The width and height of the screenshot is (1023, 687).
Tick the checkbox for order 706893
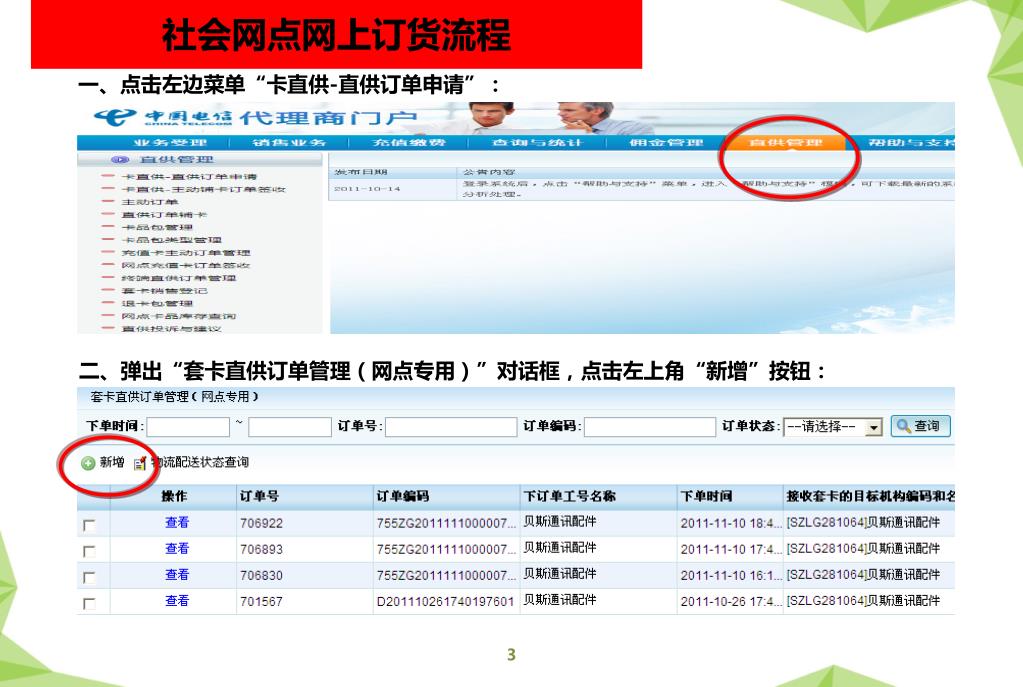(x=89, y=551)
